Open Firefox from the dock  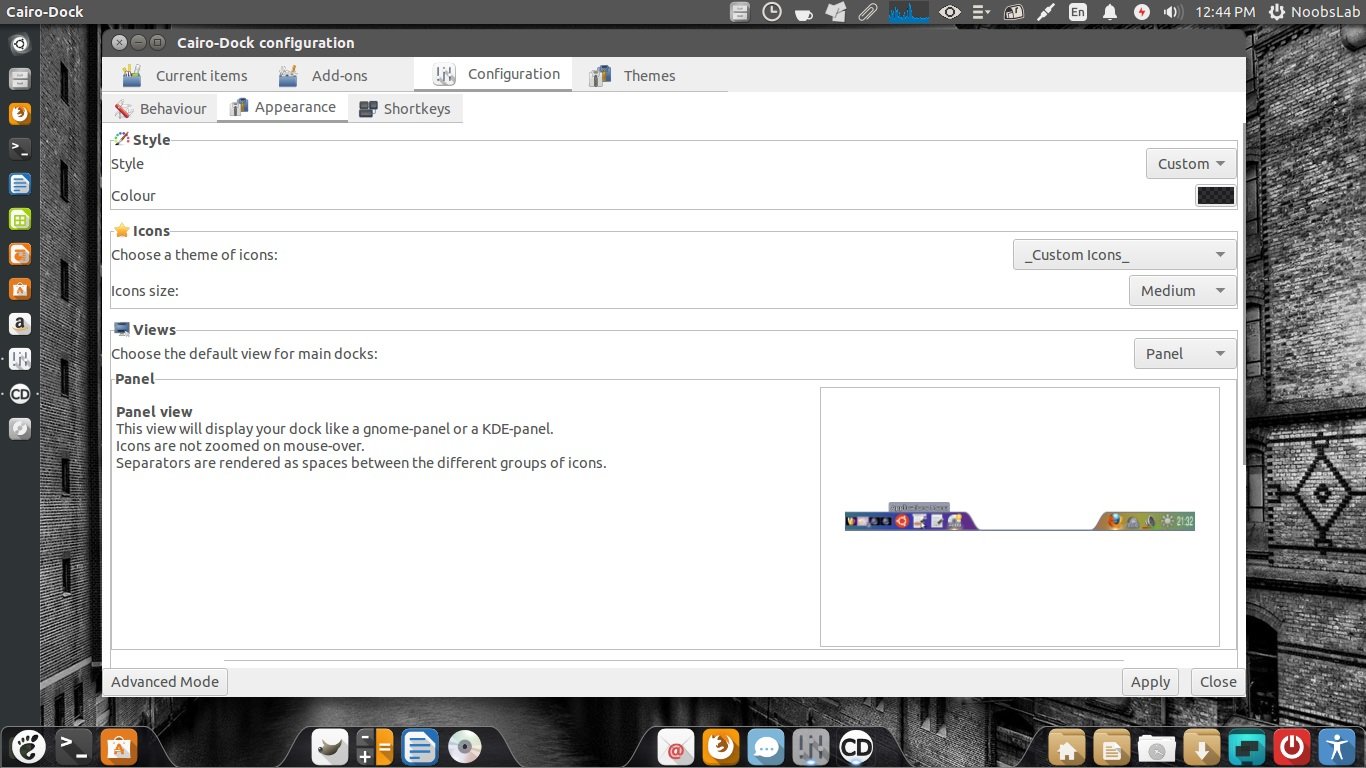tap(722, 746)
